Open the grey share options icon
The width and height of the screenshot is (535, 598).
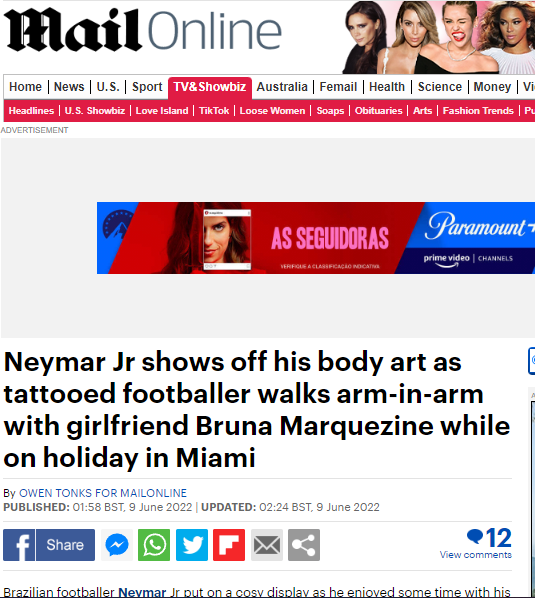tap(304, 545)
